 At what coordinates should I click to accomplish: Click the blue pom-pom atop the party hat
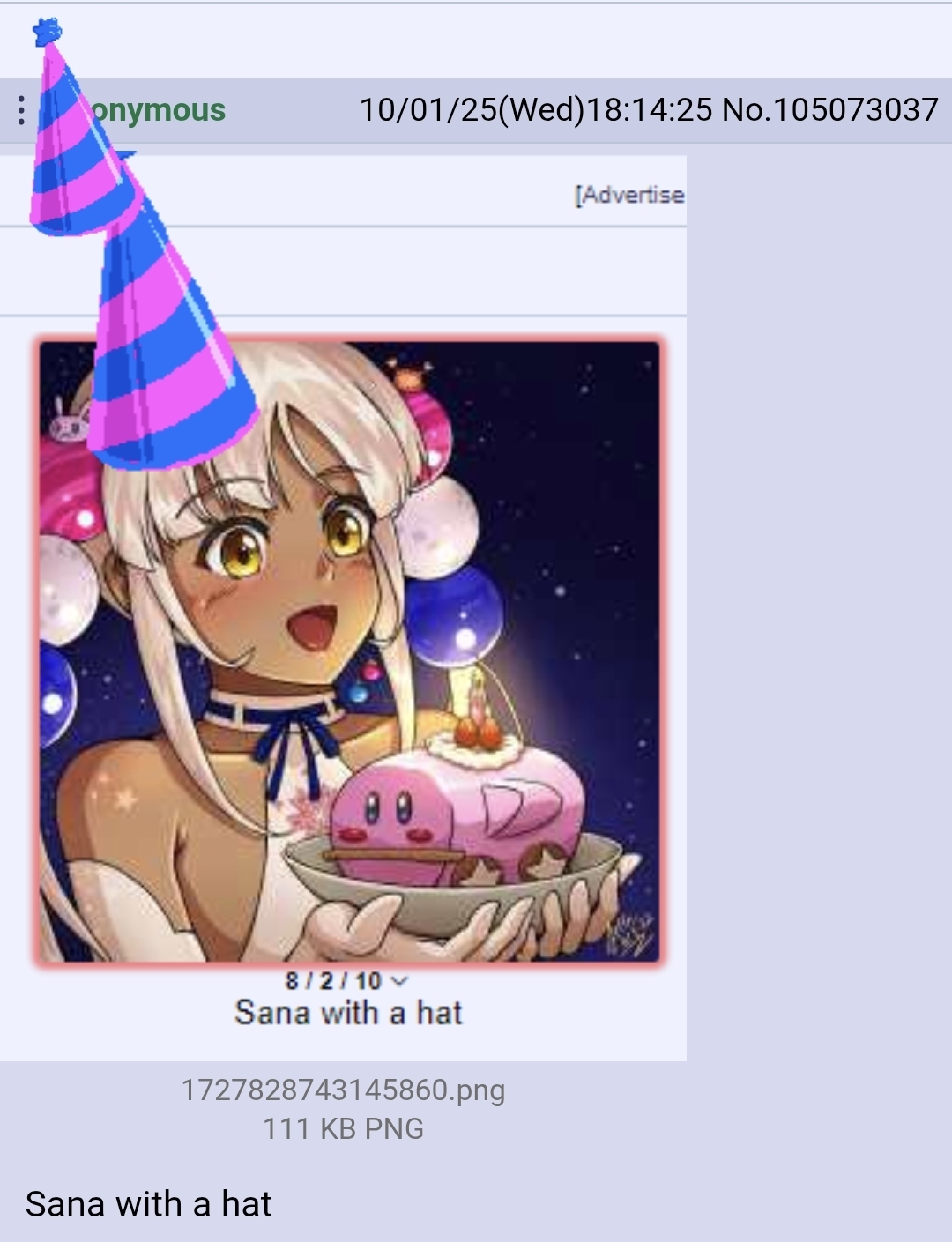[x=47, y=33]
